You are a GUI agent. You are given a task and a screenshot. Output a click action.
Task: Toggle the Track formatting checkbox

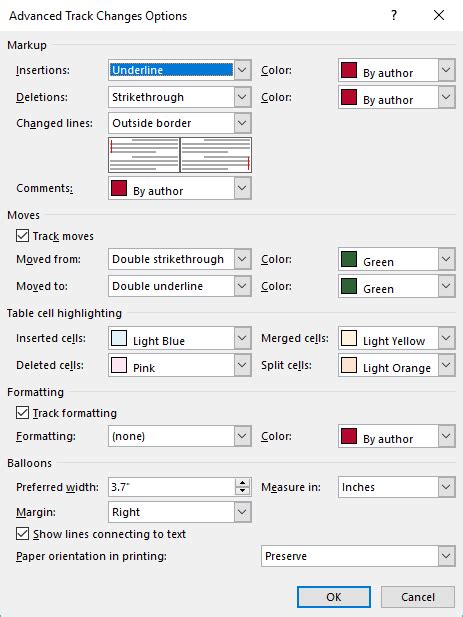(22, 413)
